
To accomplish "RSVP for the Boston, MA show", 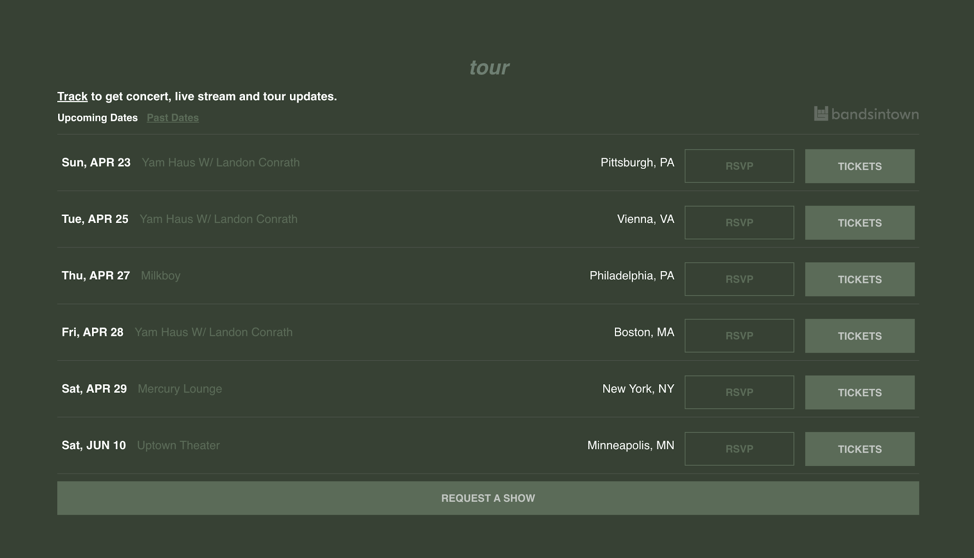I will click(x=739, y=336).
